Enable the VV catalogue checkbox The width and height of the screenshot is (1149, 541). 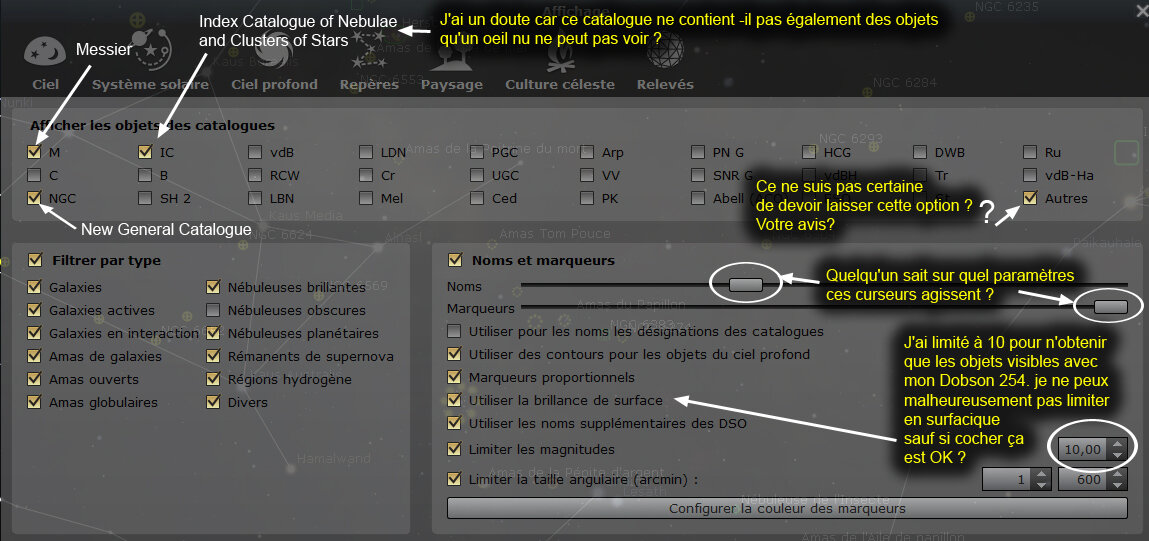[588, 175]
